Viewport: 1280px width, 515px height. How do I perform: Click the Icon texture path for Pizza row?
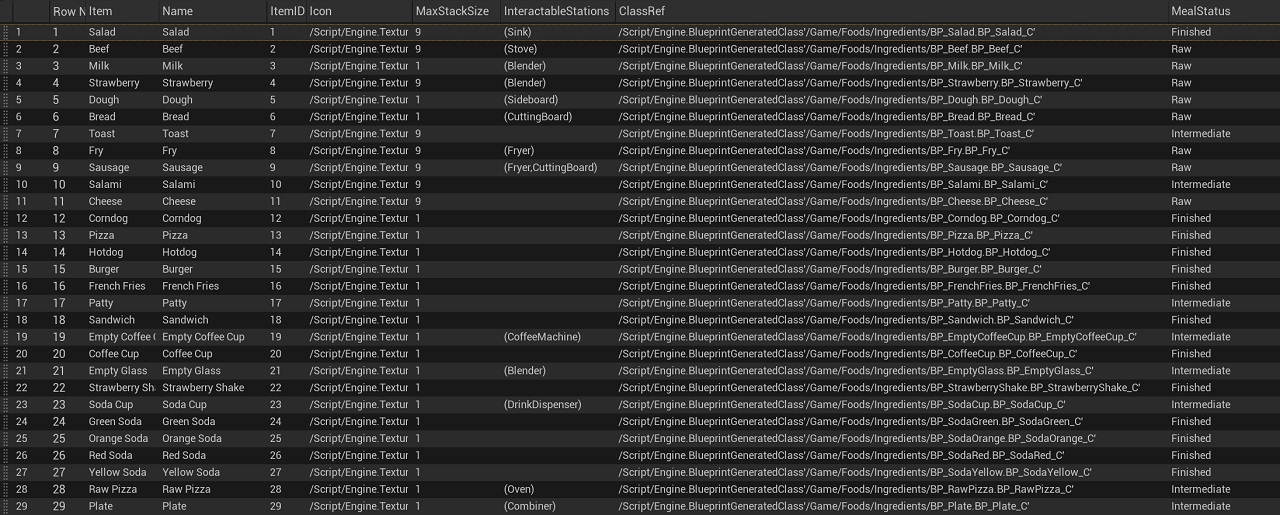359,235
